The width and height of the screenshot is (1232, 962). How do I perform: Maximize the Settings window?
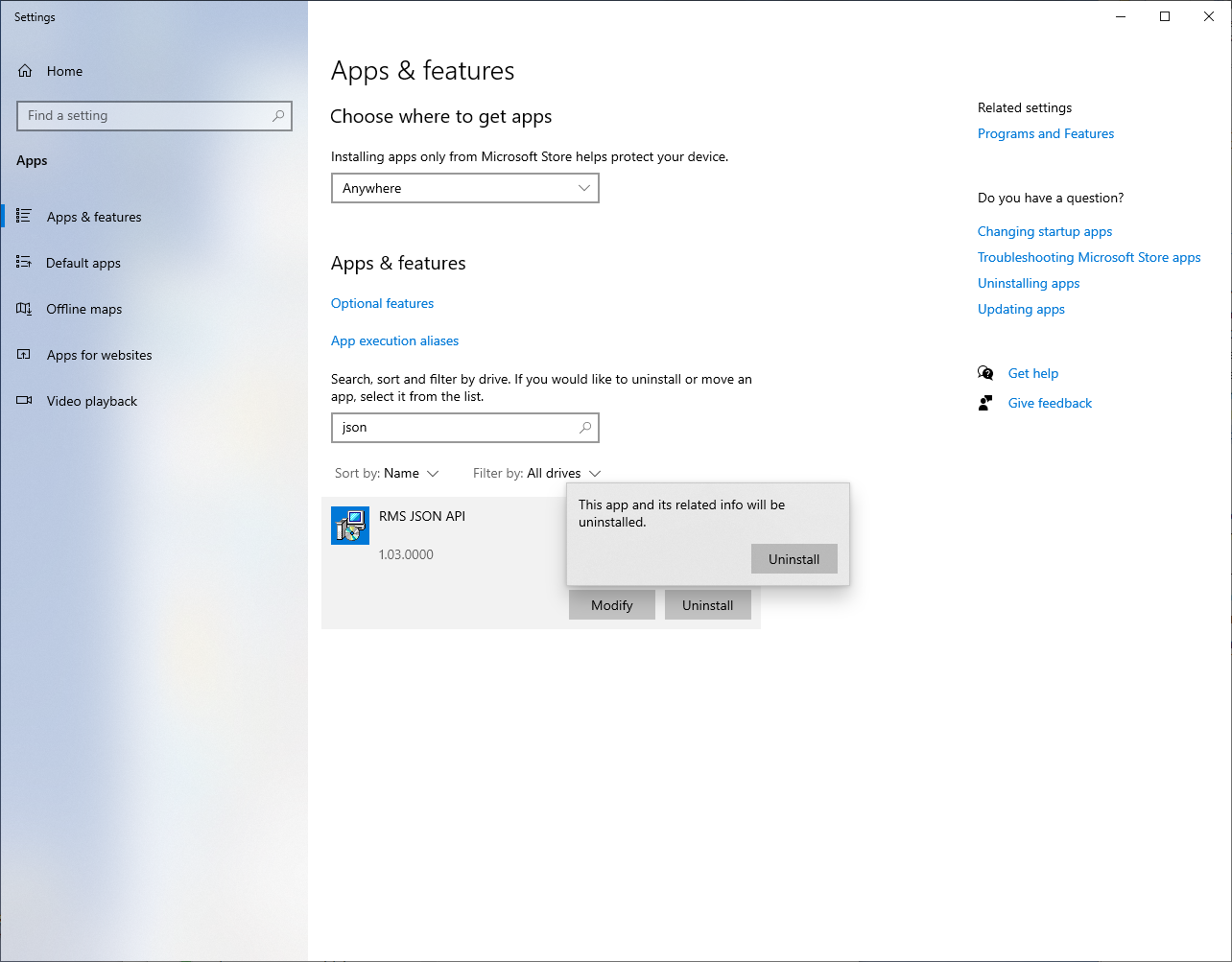[1165, 16]
